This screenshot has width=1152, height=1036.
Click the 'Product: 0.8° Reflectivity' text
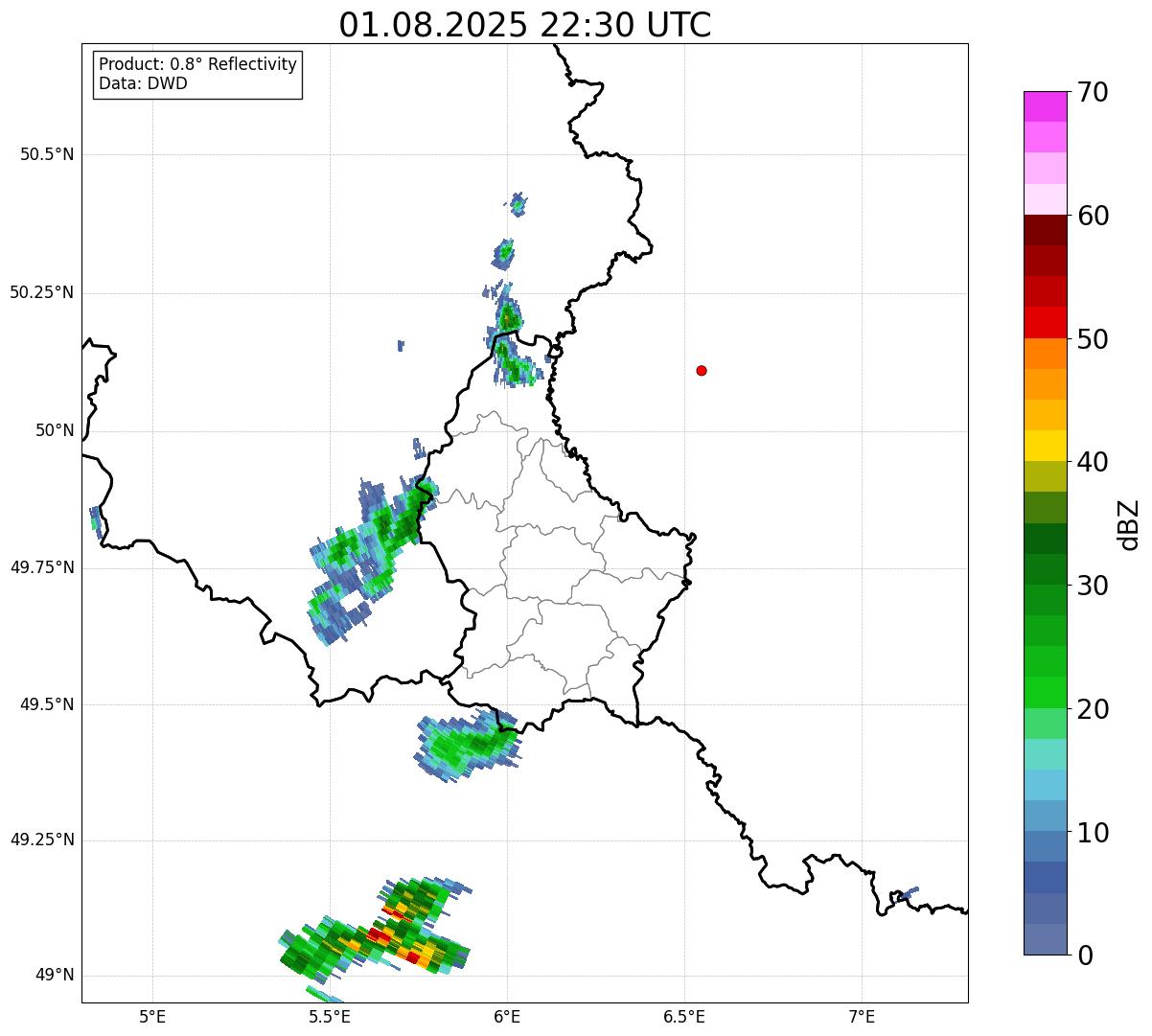click(x=198, y=64)
